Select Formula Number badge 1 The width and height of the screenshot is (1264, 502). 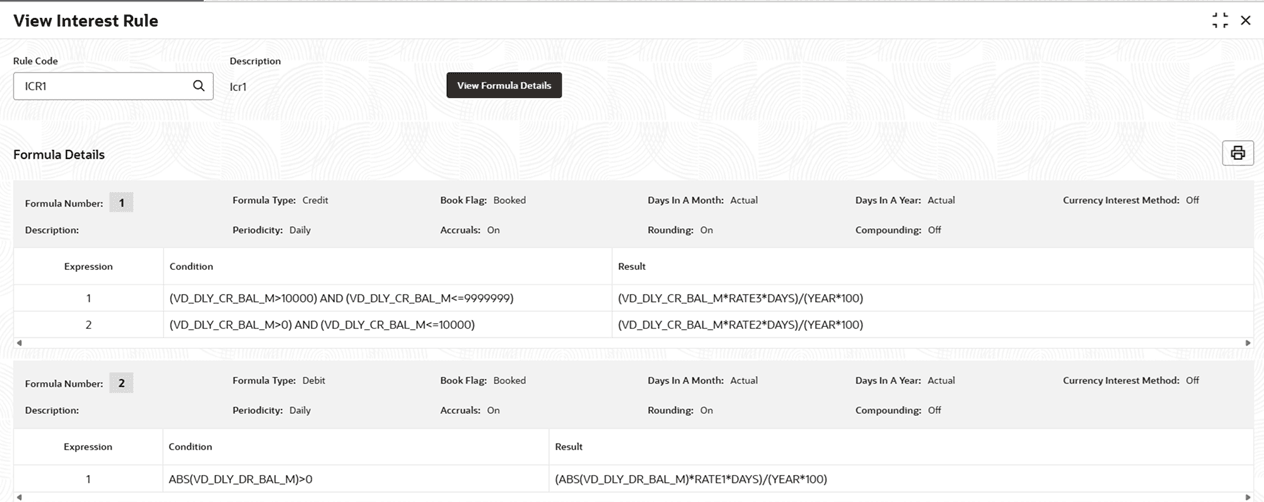click(121, 203)
